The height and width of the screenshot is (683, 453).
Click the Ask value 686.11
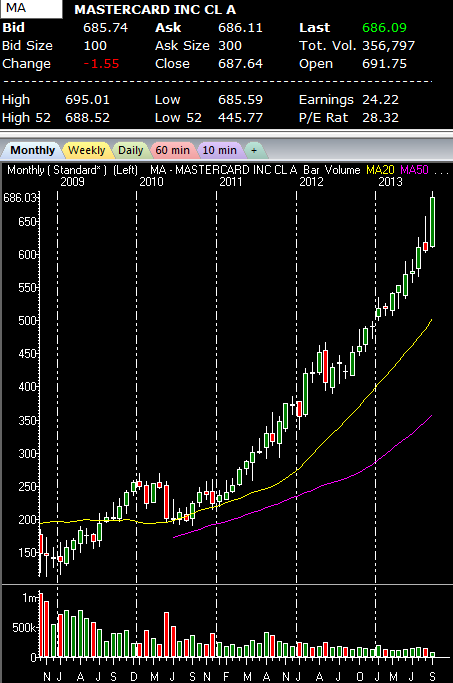[x=240, y=28]
